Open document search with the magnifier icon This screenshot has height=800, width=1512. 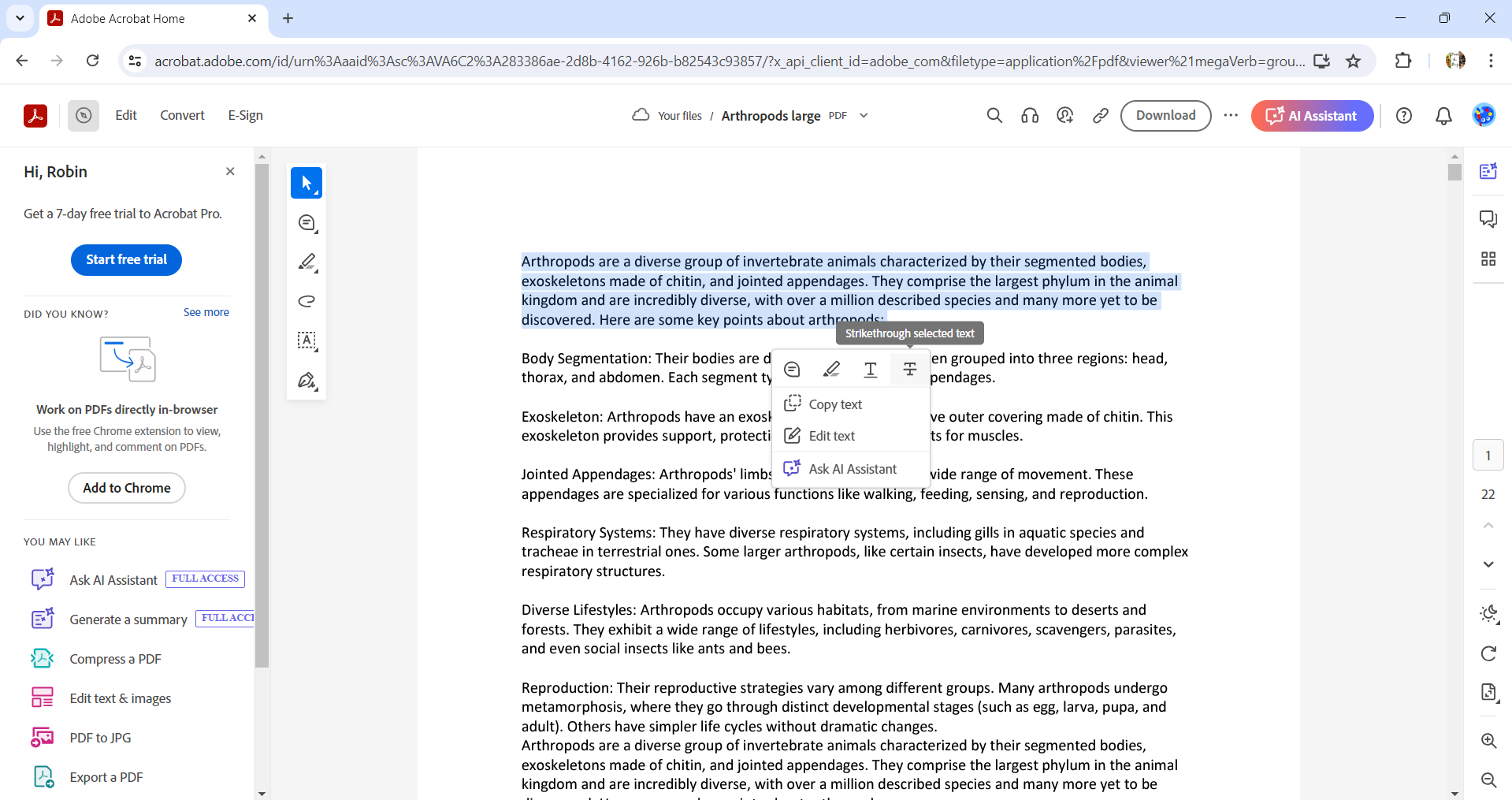pos(994,115)
